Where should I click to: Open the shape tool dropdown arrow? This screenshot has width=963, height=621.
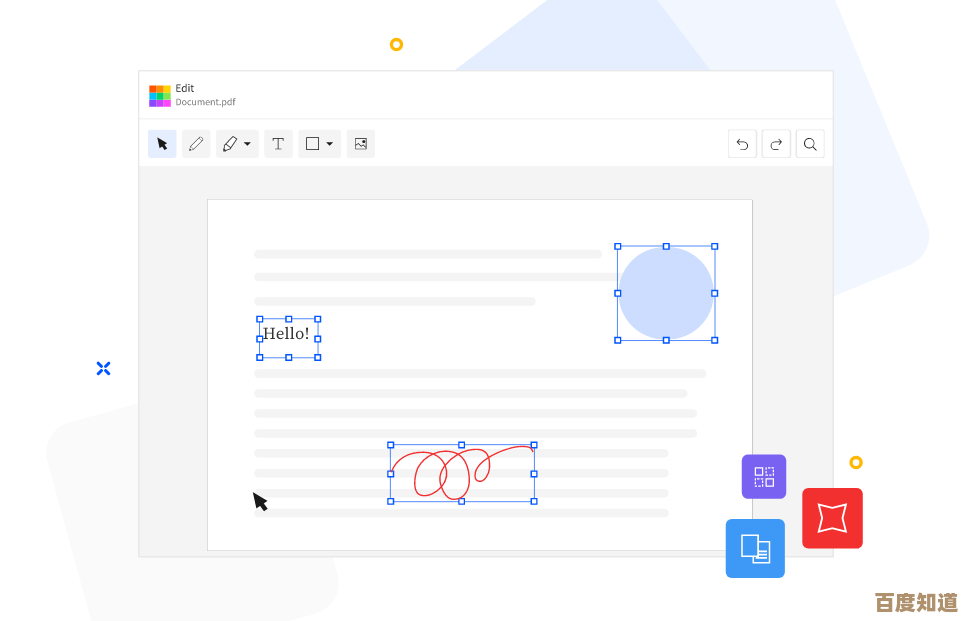(x=329, y=144)
